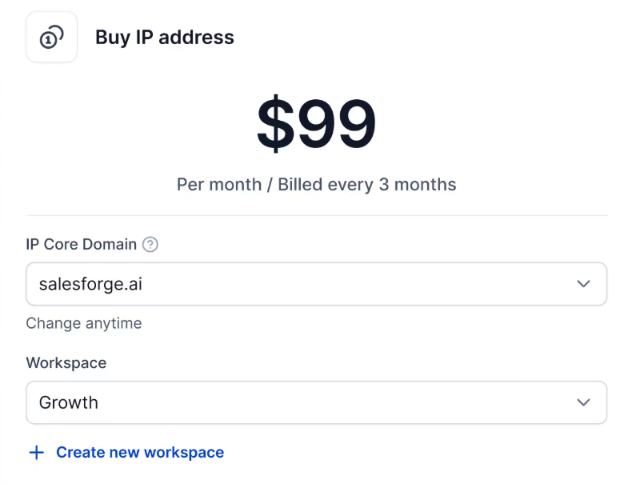Click the 'Buy IP address' heading

165,37
